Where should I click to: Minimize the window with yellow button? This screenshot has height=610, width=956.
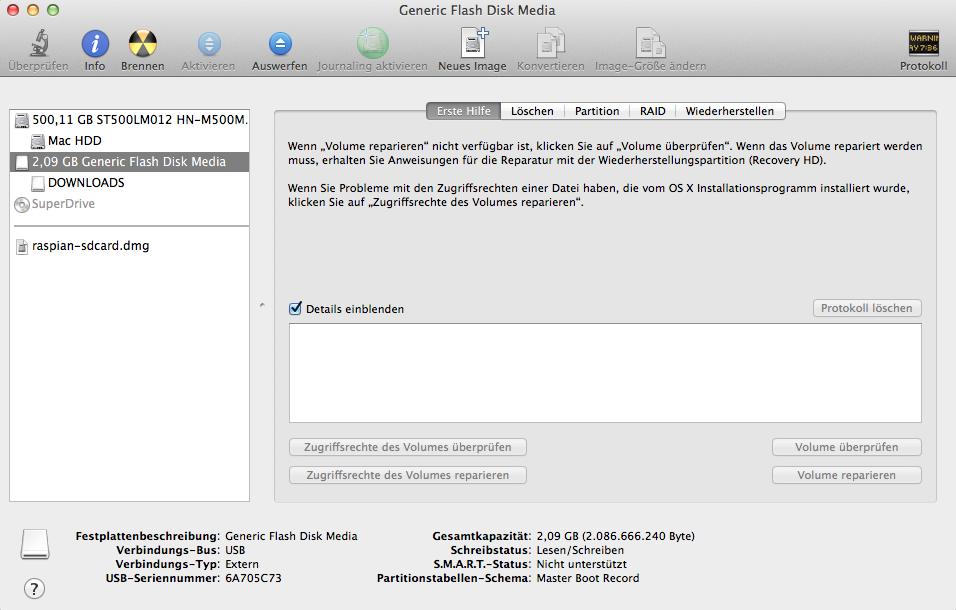(33, 10)
